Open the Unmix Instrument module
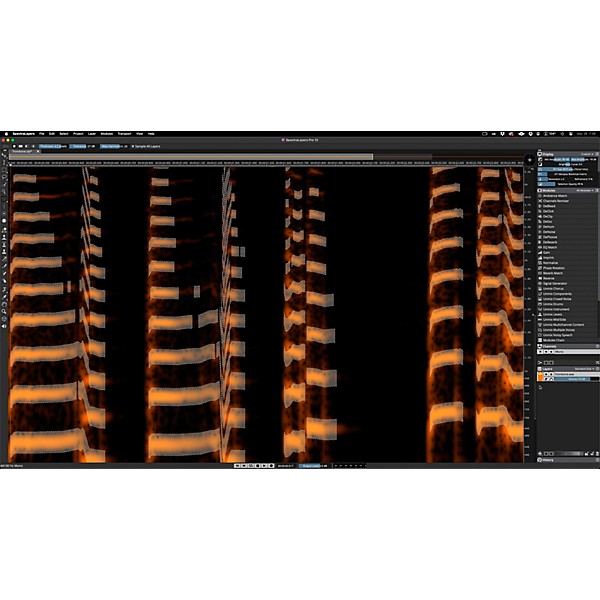Screen dimensions: 600x600 pyautogui.click(x=556, y=310)
